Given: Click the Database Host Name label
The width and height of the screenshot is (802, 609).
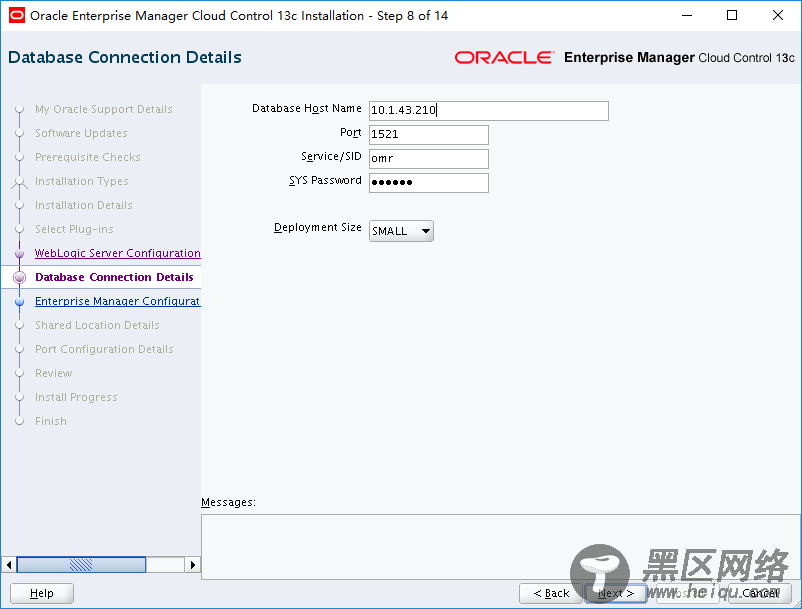Looking at the screenshot, I should click(307, 108).
